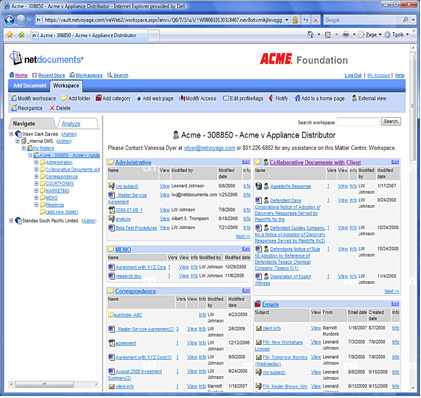Expand the Correspondence folder in the tree
The width and height of the screenshot is (421, 398).
click(x=36, y=176)
